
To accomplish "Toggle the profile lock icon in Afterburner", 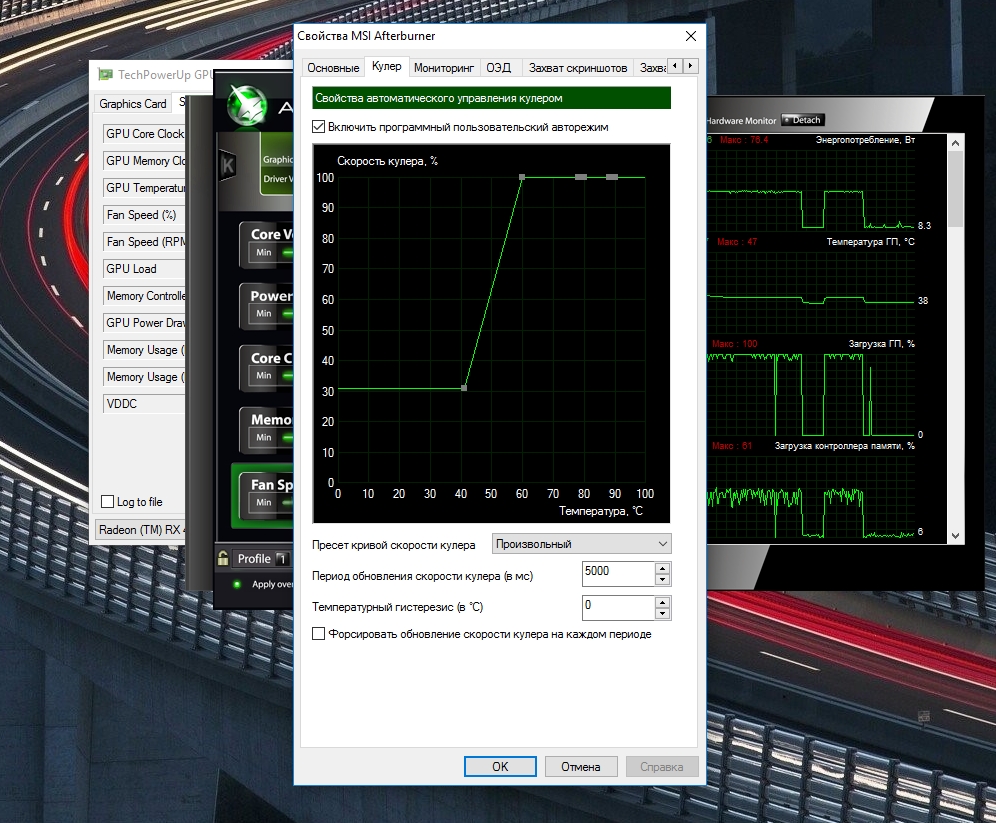I will [223, 558].
